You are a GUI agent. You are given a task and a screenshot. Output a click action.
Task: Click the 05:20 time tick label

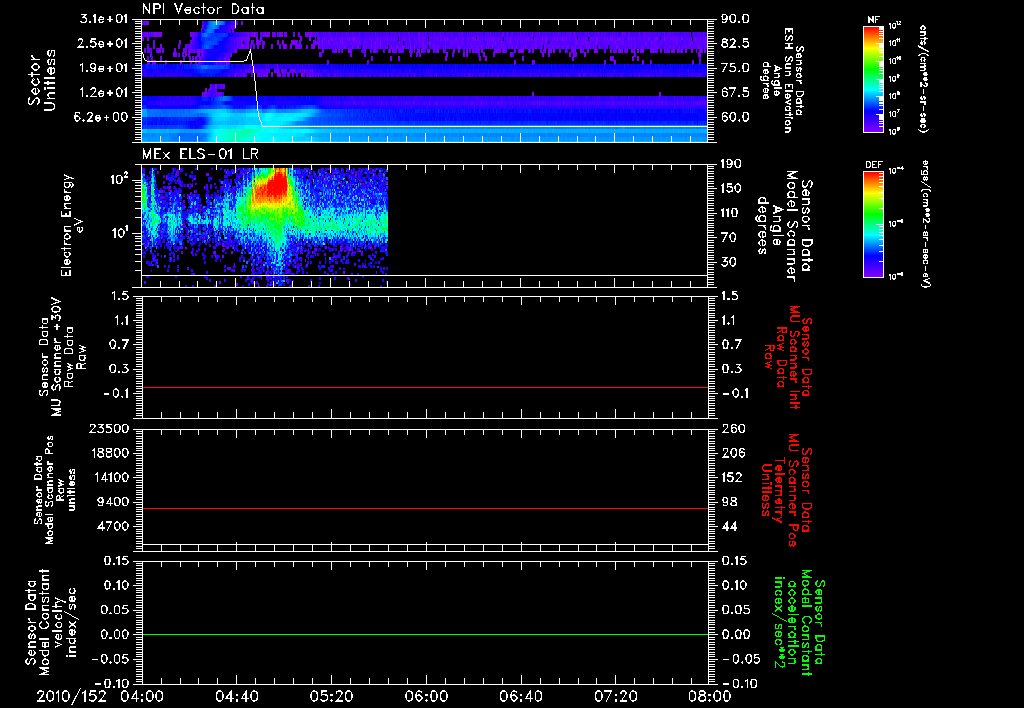(x=331, y=696)
